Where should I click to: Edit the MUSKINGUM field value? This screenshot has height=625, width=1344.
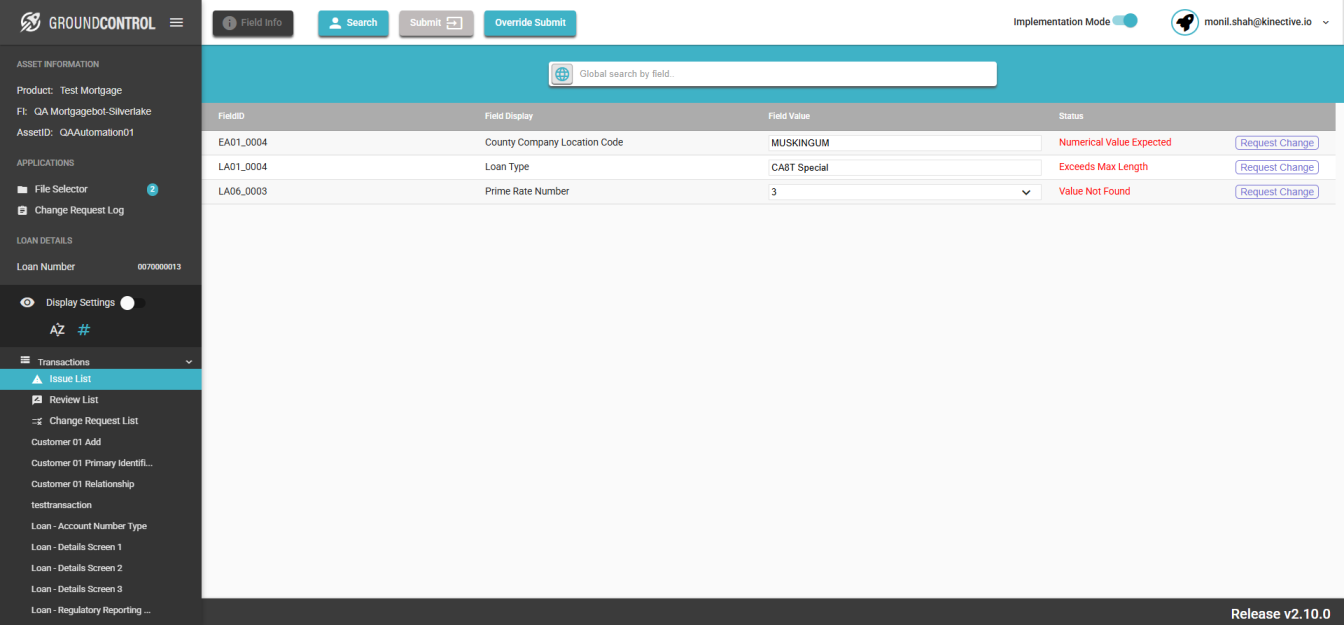click(904, 143)
